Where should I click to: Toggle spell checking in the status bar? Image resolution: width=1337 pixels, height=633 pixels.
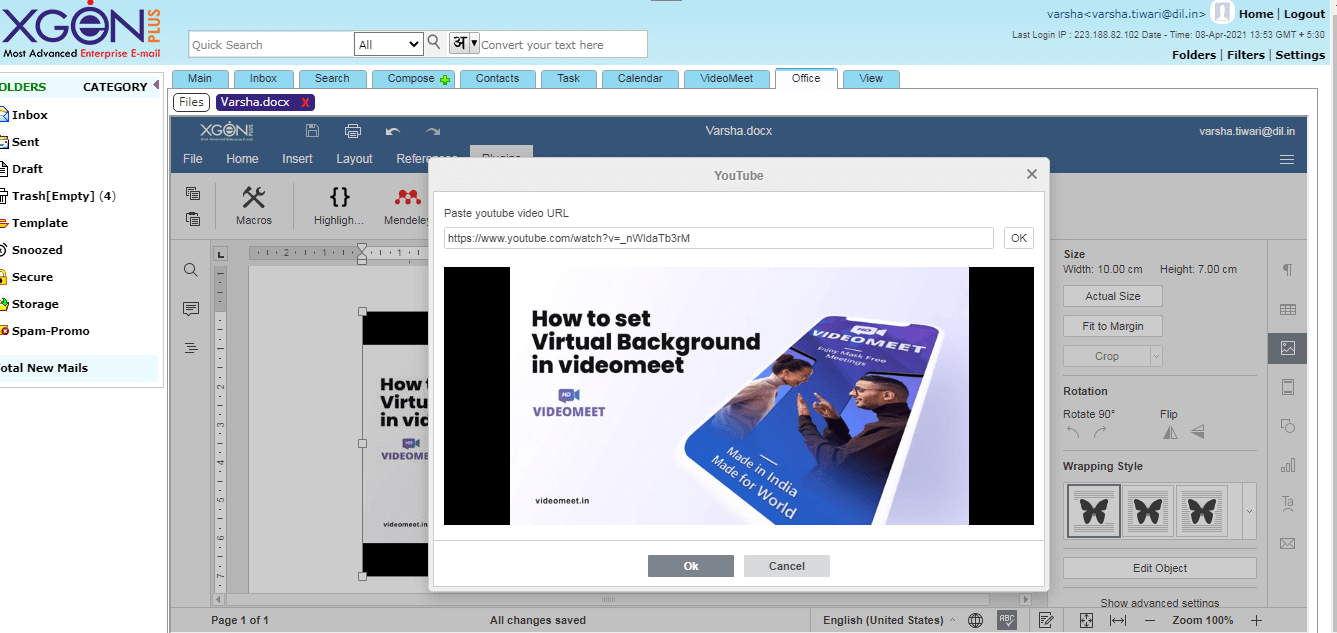[1007, 620]
